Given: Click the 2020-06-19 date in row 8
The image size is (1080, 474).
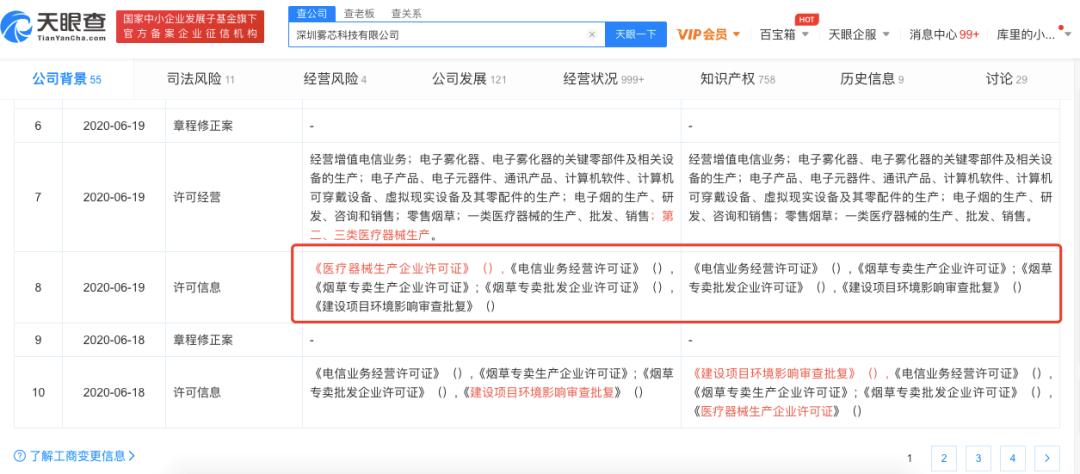Looking at the screenshot, I should point(114,287).
